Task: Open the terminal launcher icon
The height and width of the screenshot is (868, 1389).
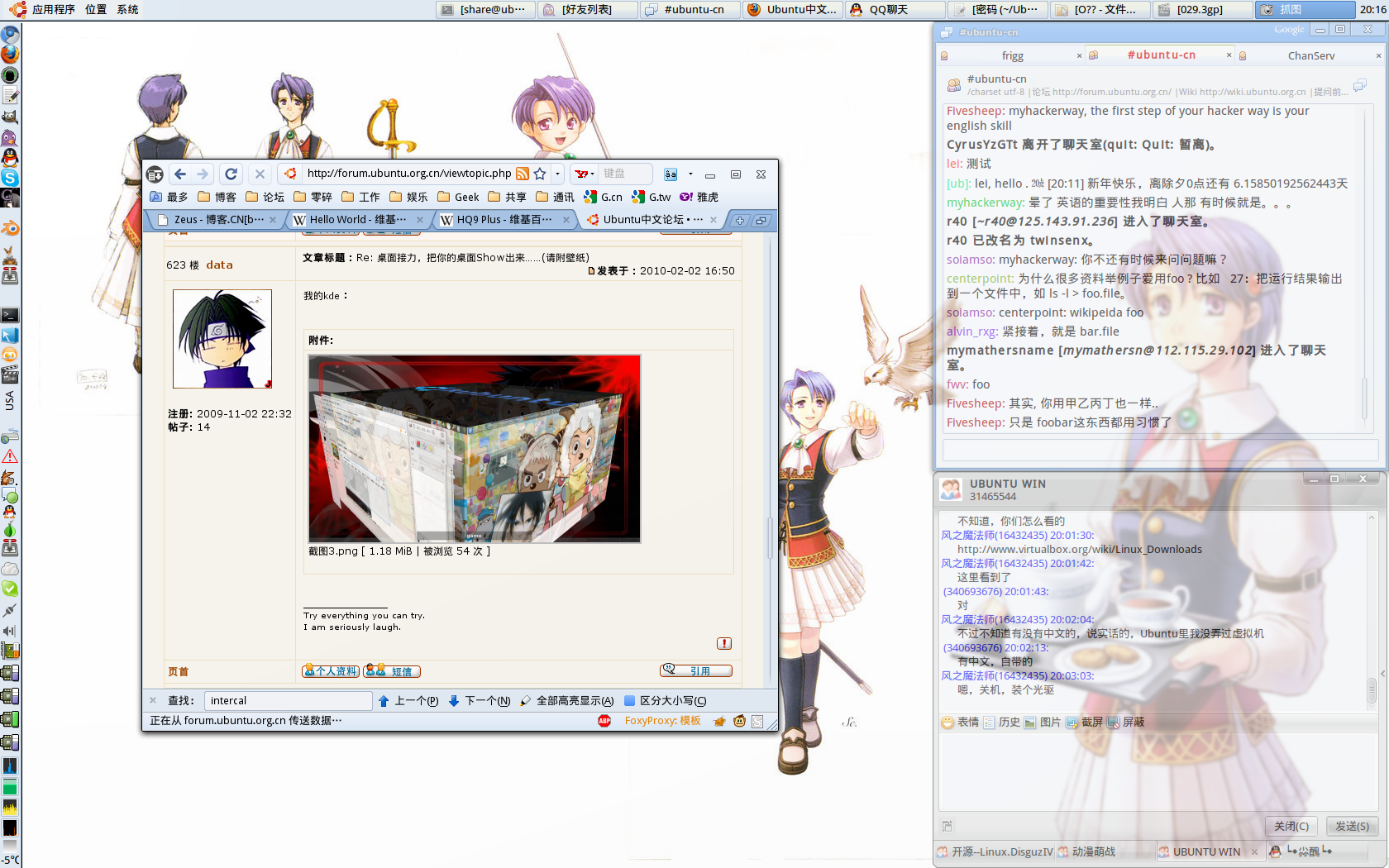Action: (x=9, y=315)
